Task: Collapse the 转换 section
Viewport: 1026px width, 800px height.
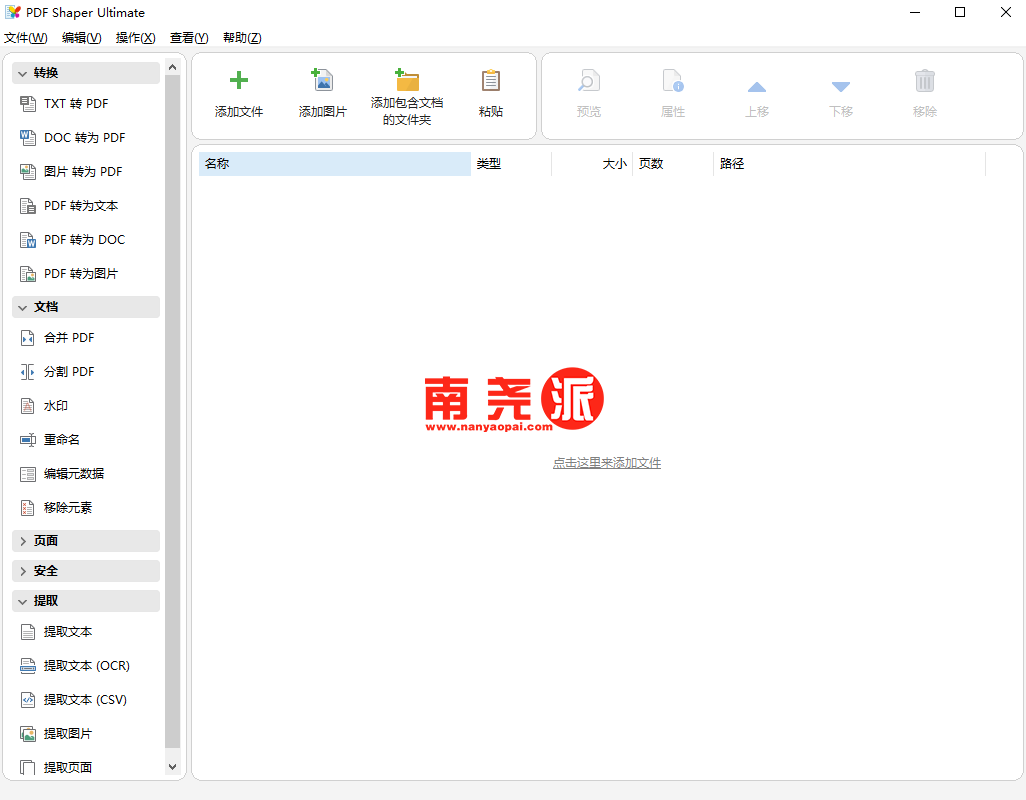Action: pos(86,73)
